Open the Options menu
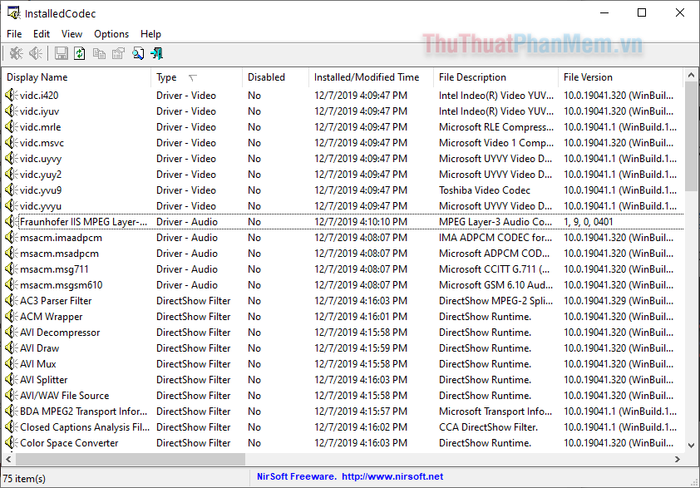Image resolution: width=700 pixels, height=488 pixels. pyautogui.click(x=111, y=34)
